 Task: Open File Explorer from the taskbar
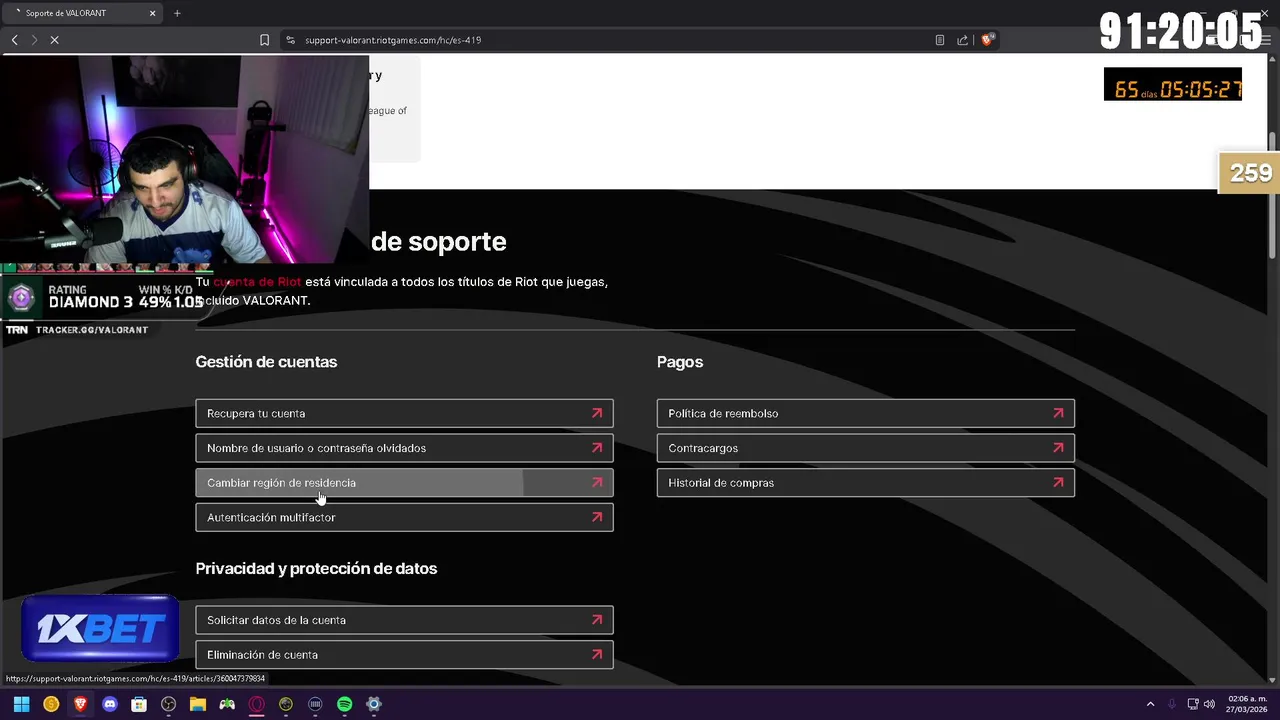pyautogui.click(x=198, y=704)
